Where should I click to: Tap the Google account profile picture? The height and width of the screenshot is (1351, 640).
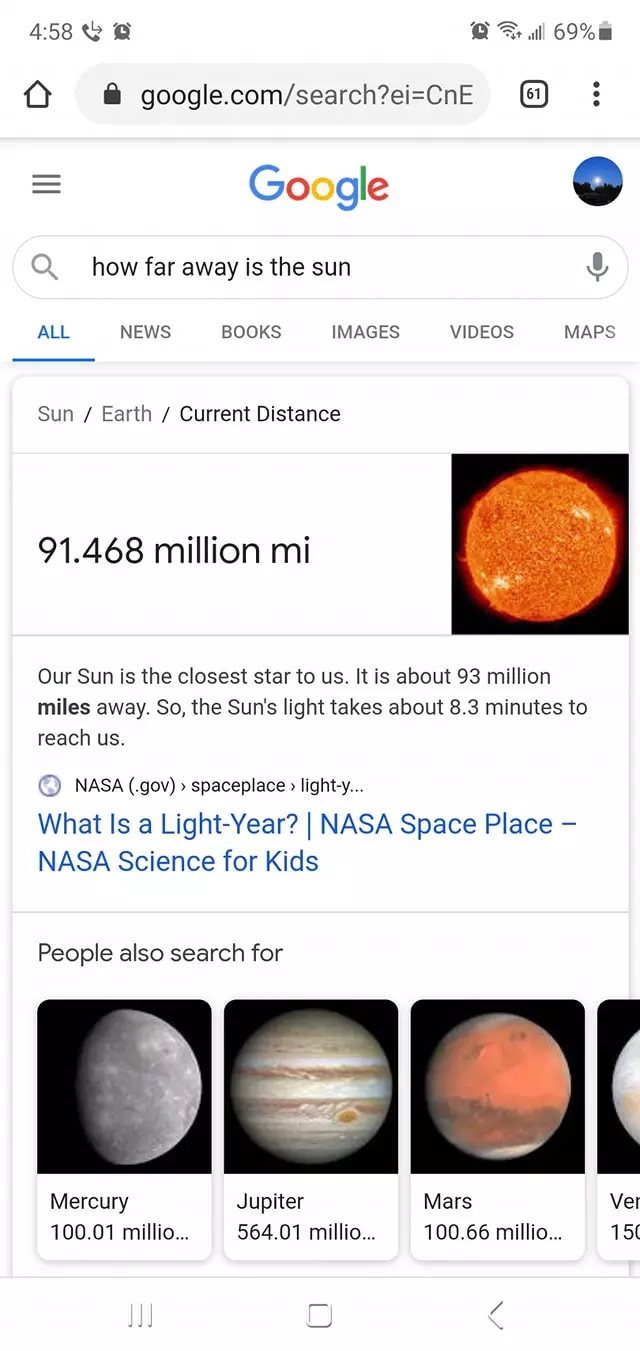pos(597,182)
